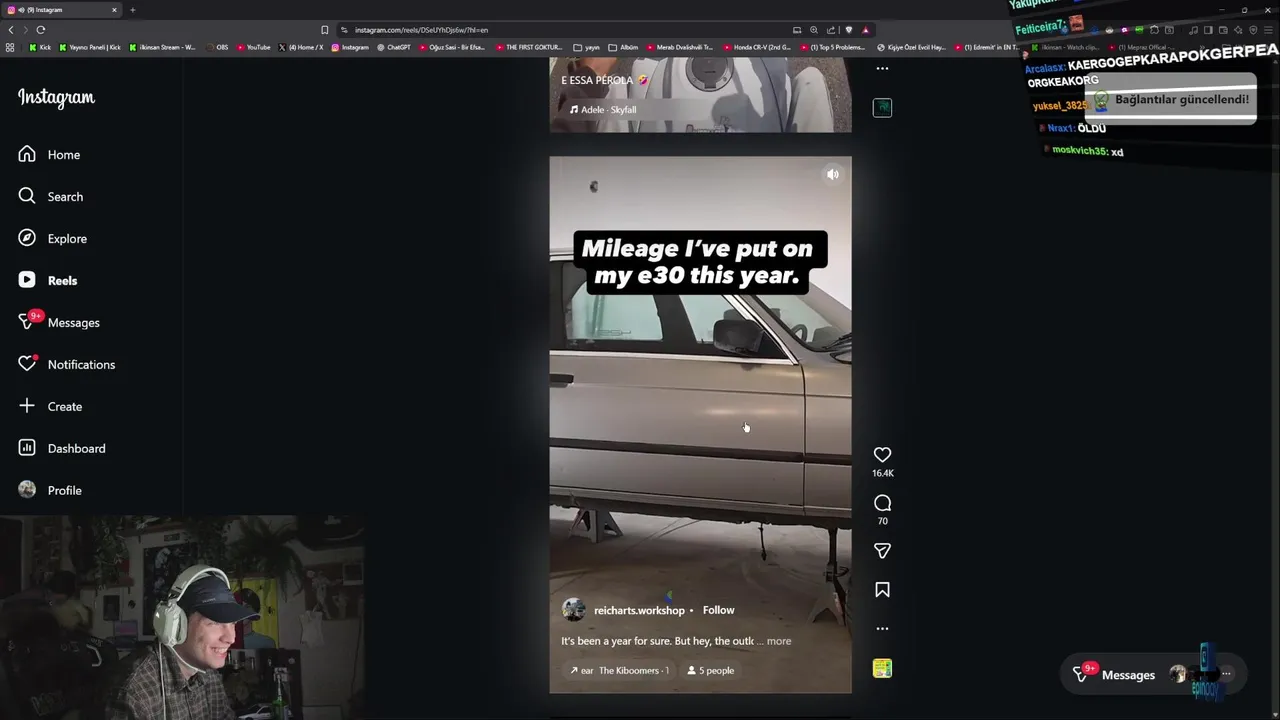The width and height of the screenshot is (1280, 720).
Task: Go to Profile in the sidebar
Action: pos(50,491)
